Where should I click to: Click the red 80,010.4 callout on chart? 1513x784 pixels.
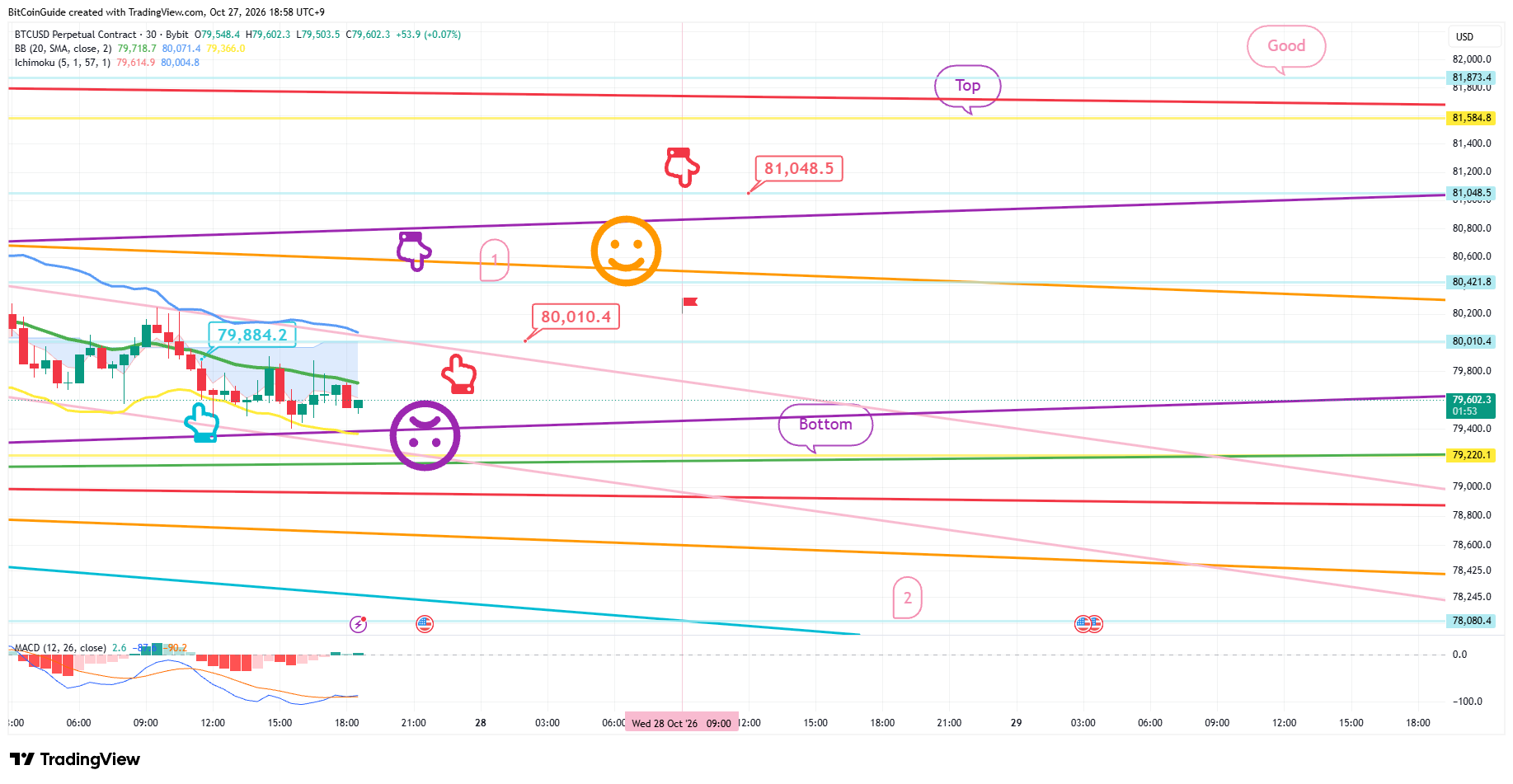point(576,317)
